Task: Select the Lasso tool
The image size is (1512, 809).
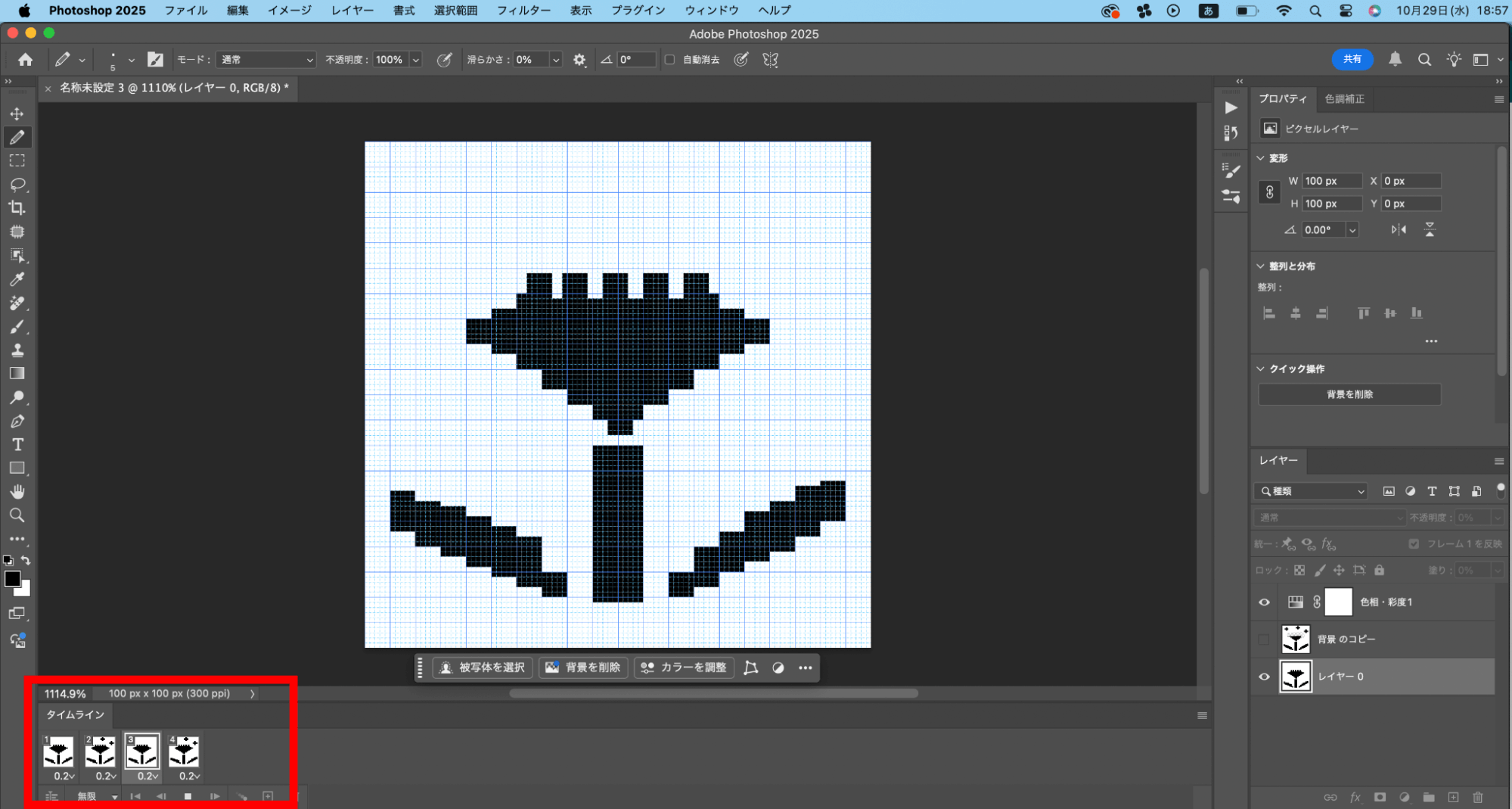Action: click(17, 184)
